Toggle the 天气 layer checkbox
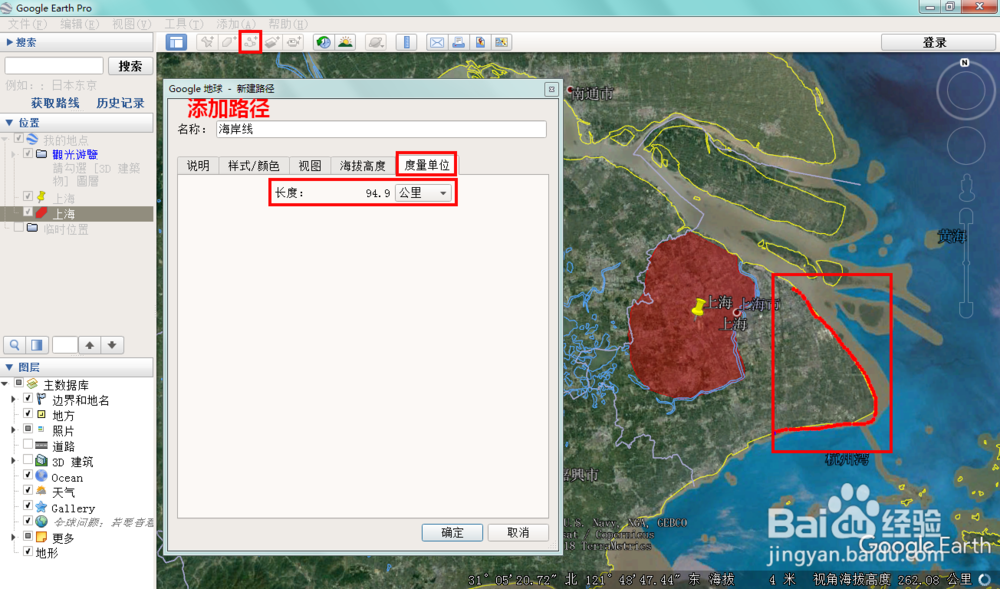 [28, 490]
